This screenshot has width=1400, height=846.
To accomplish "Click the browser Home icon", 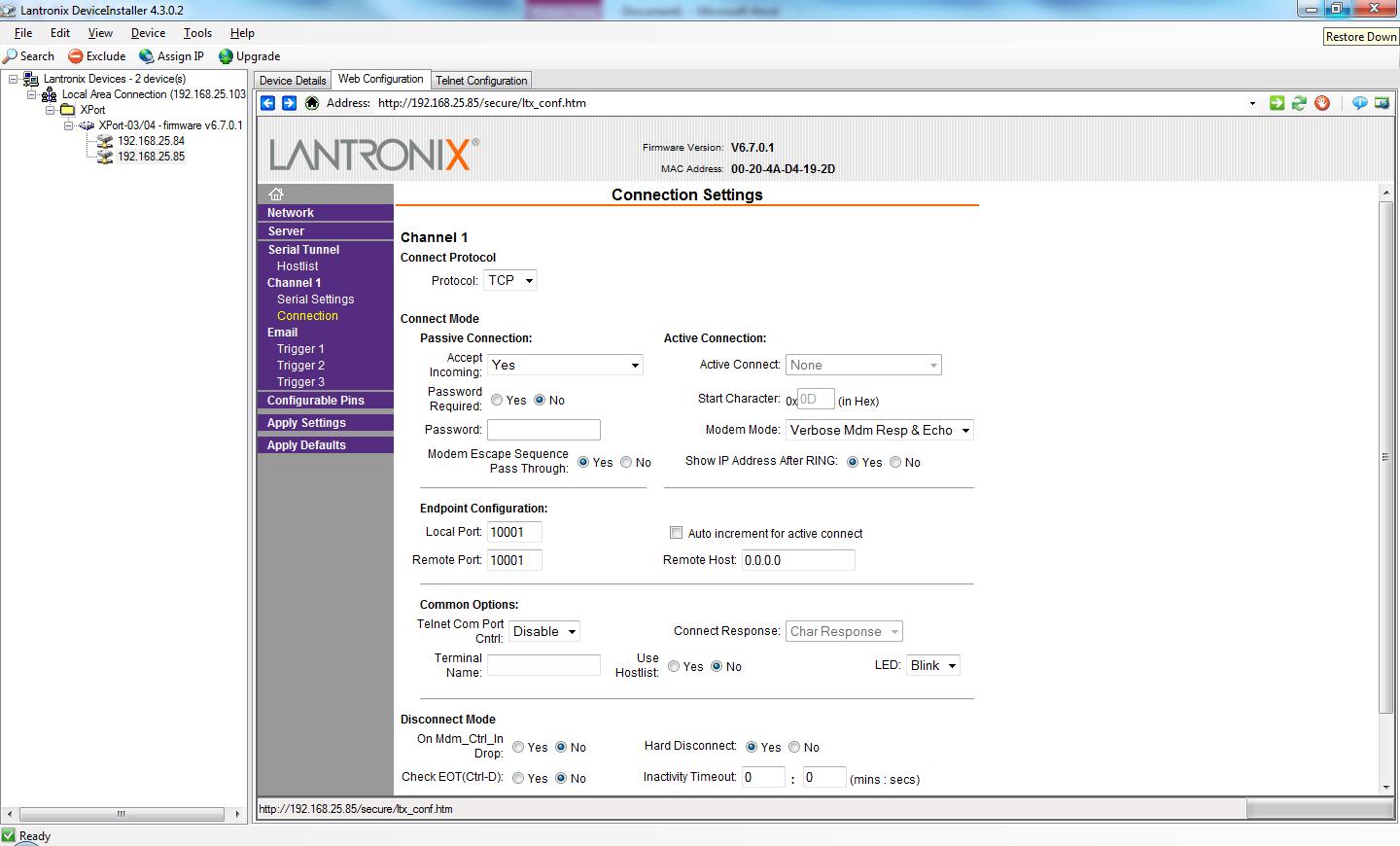I will 312,103.
